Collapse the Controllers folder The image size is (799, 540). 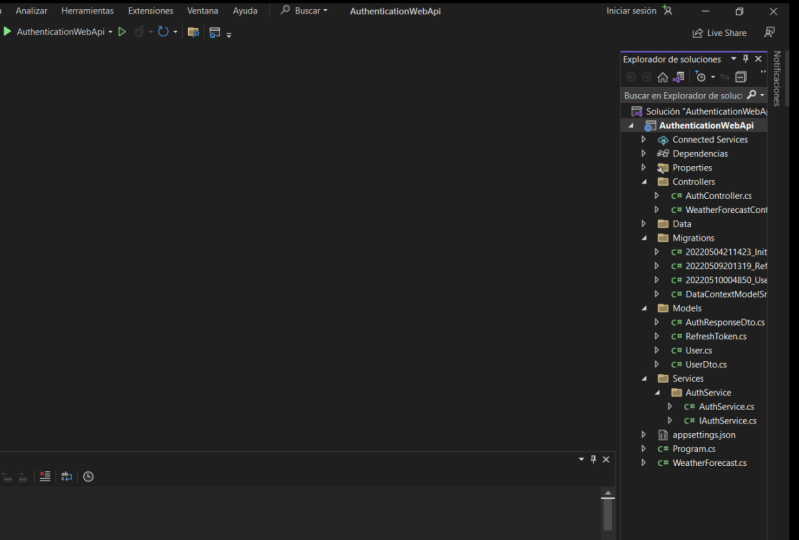[644, 182]
